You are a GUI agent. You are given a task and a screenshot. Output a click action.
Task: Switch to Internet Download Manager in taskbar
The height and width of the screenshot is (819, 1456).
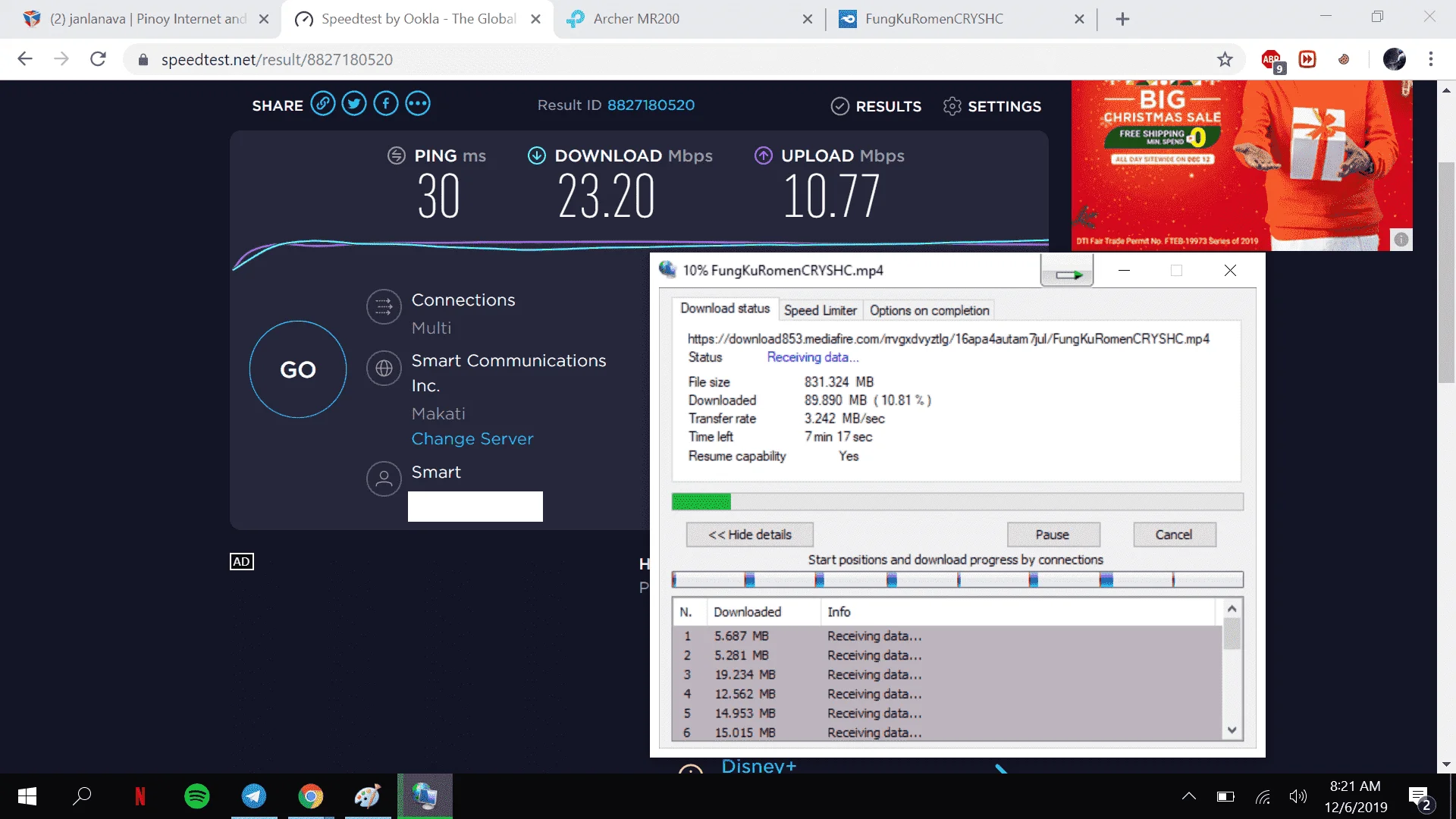pyautogui.click(x=425, y=796)
